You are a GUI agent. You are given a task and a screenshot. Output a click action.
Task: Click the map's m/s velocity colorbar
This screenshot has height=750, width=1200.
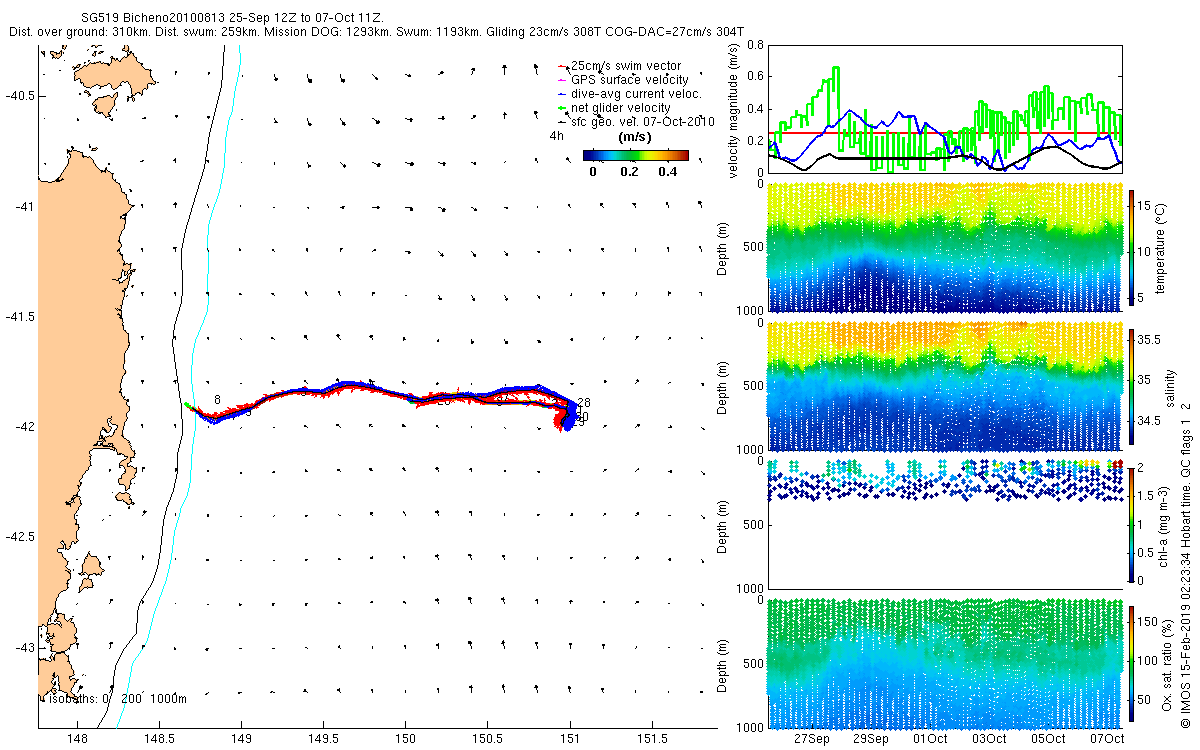636,155
